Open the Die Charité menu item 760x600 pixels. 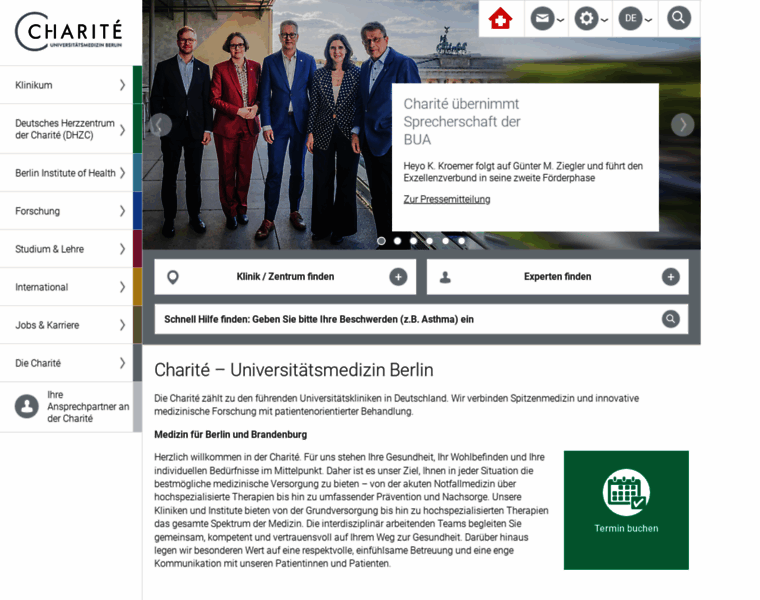pyautogui.click(x=66, y=363)
